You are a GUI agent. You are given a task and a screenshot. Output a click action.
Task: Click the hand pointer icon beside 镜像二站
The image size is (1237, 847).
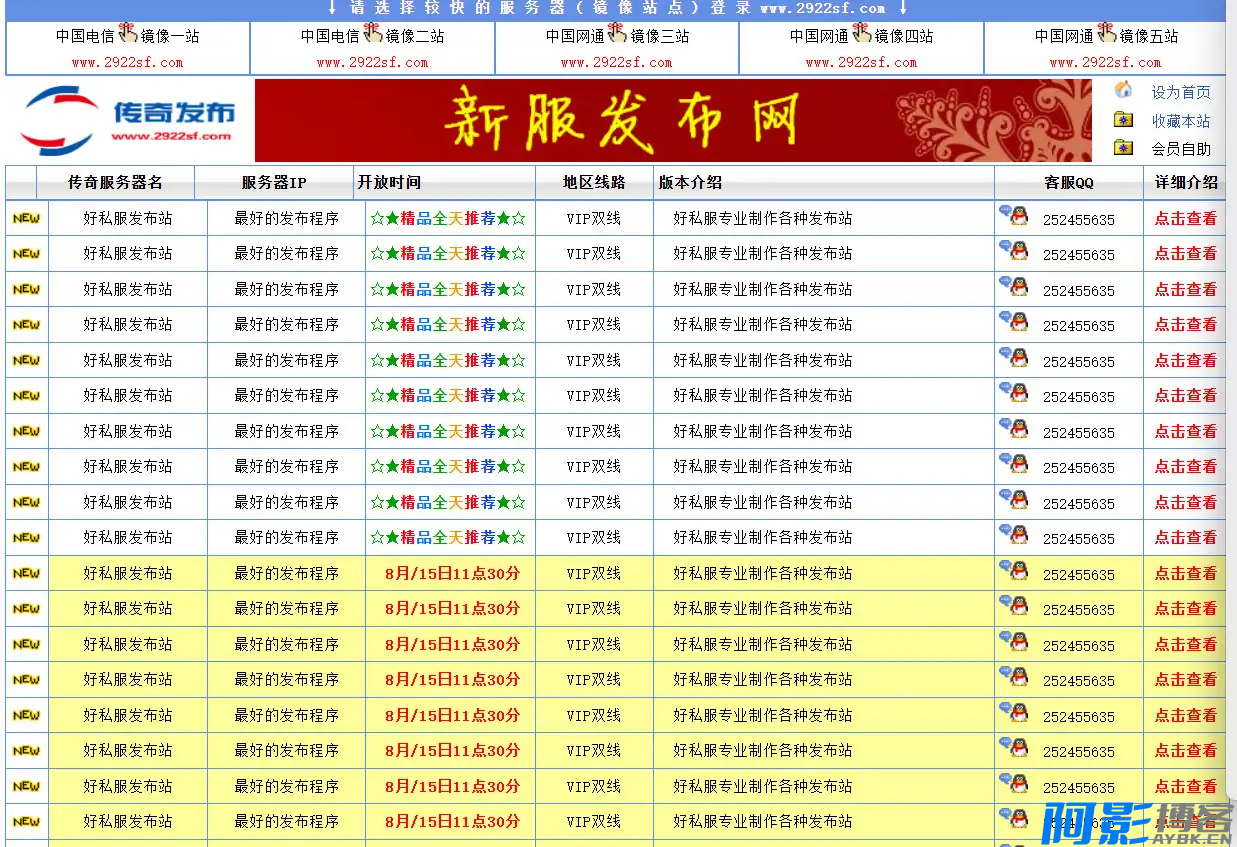point(373,33)
